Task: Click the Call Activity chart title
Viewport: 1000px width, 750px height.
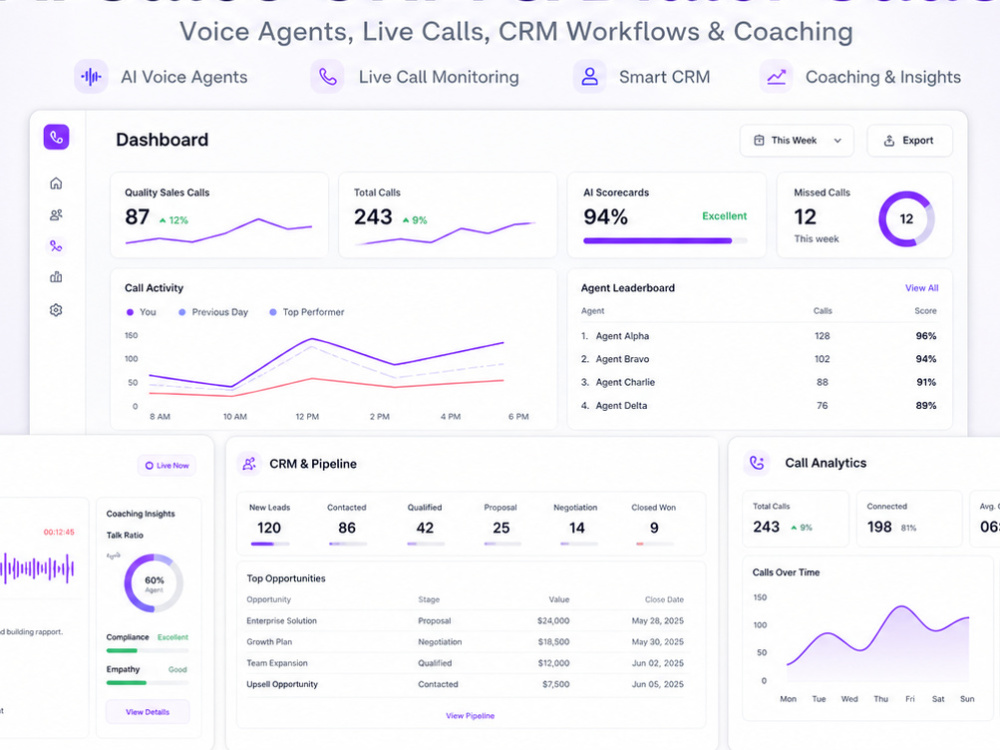Action: pos(154,288)
